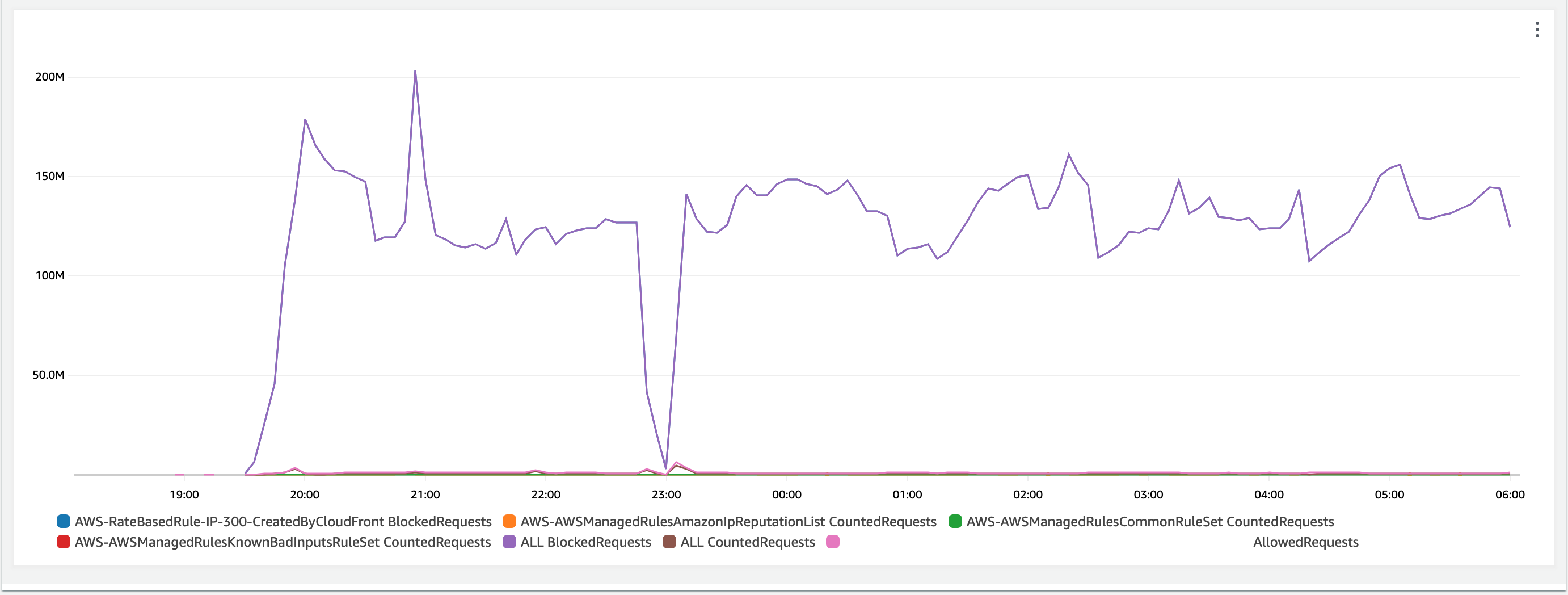Click the 20:00 time axis label
This screenshot has width=1568, height=595.
tap(304, 495)
